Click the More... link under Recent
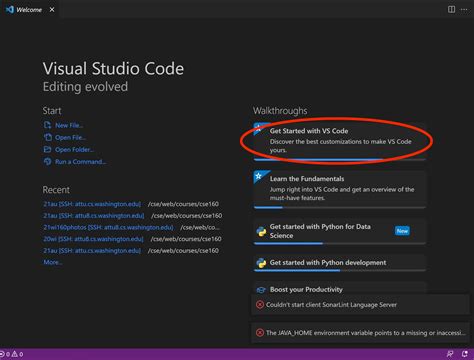The width and height of the screenshot is (474, 360). [x=53, y=262]
